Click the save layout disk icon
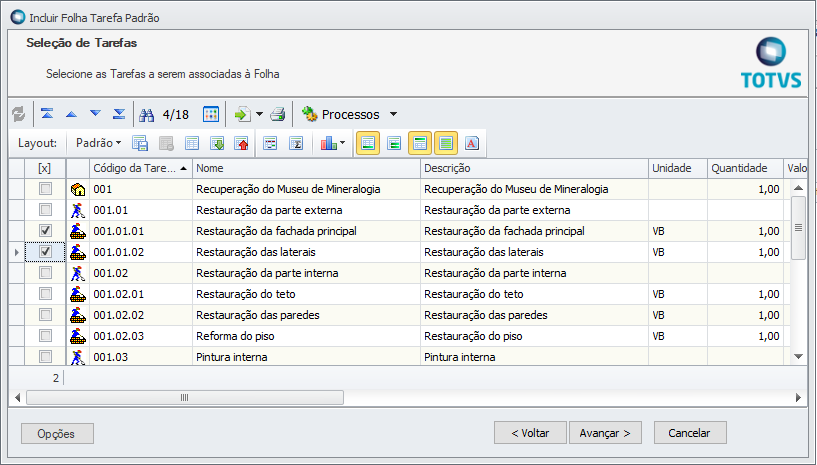This screenshot has height=465, width=817. click(x=140, y=143)
